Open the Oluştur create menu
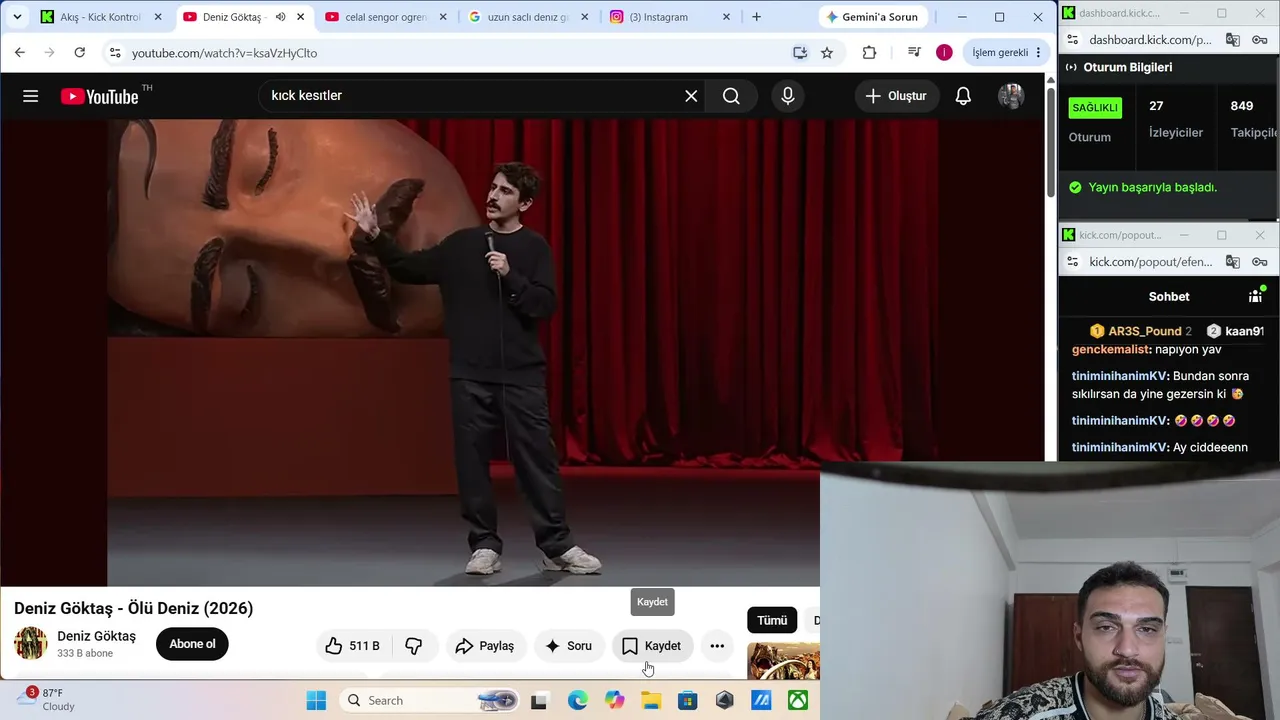Viewport: 1280px width, 720px height. [896, 96]
